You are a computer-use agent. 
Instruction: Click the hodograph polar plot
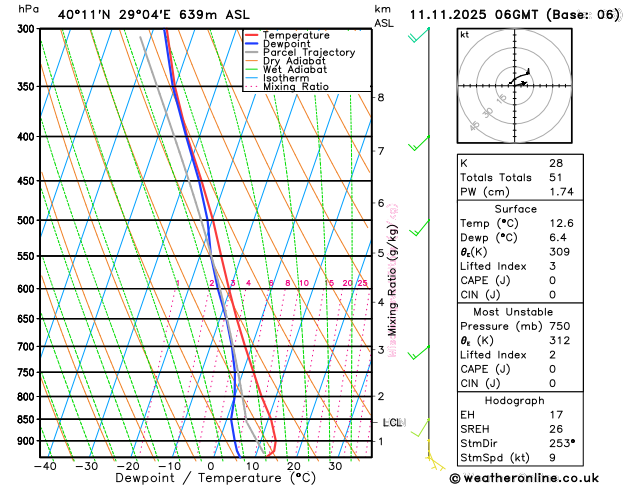coord(514,86)
